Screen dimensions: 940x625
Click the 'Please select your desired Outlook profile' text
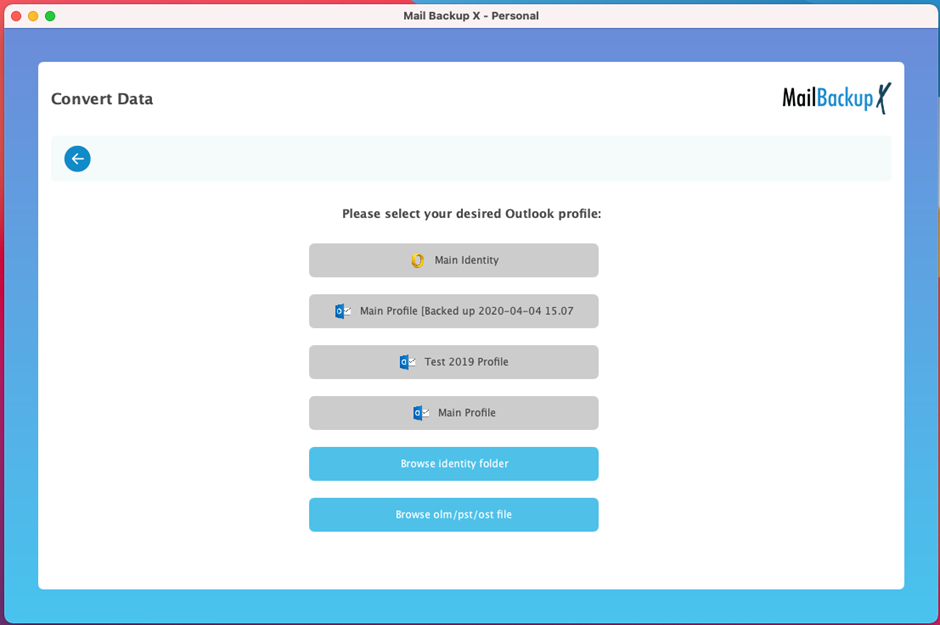point(471,214)
